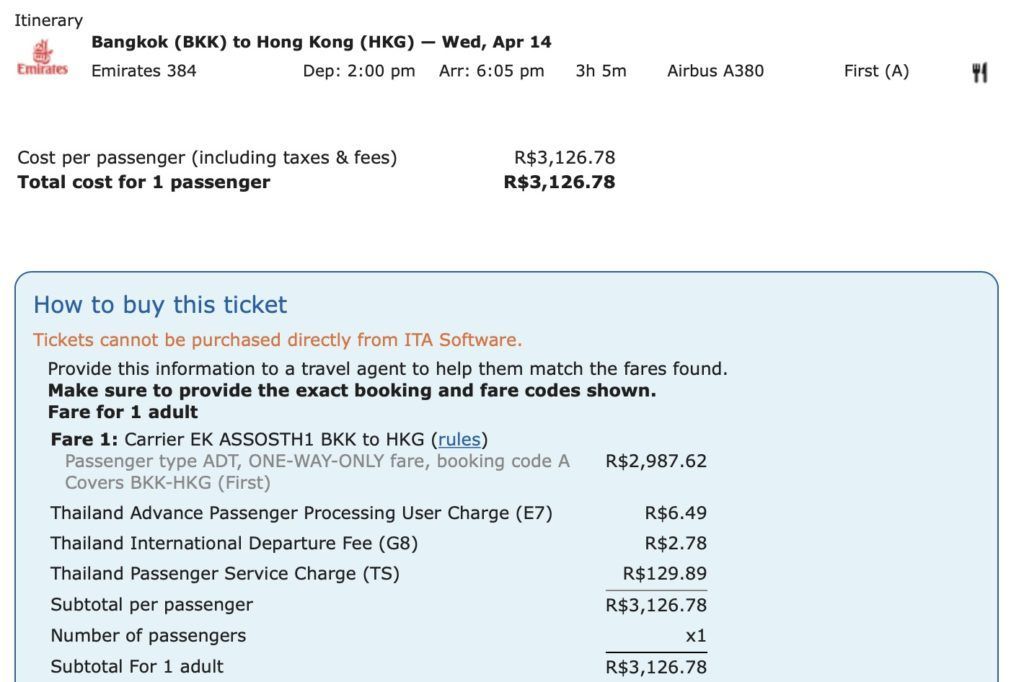Click the Bangkok to Hong Kong flight heading

321,42
